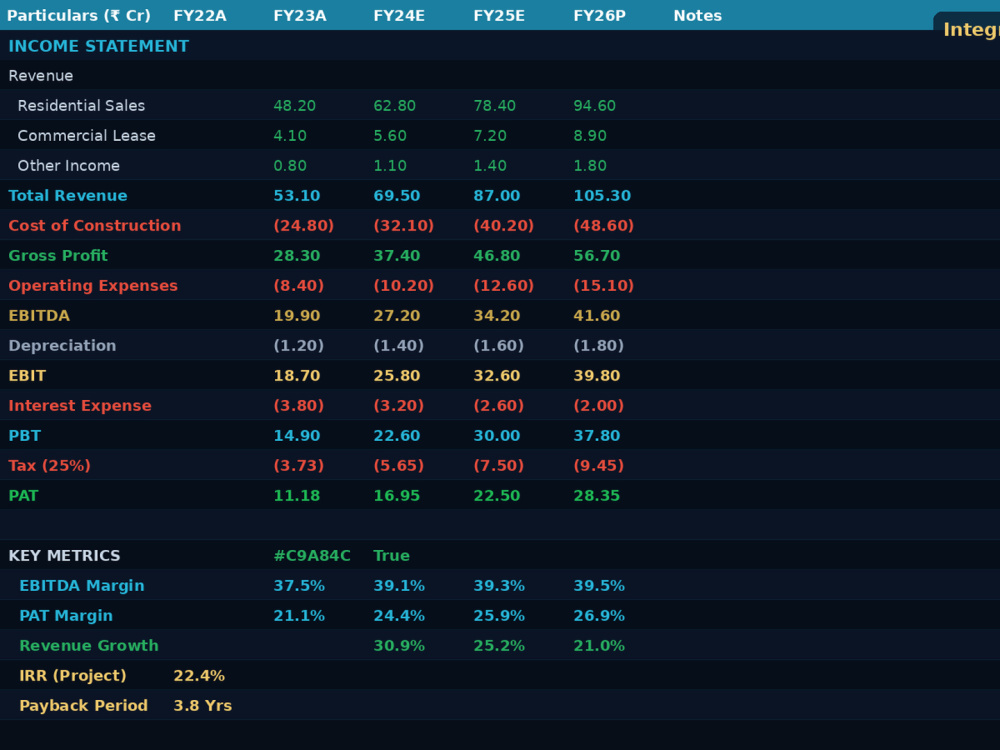Click Other Income FY25E value 1.40

coord(490,166)
